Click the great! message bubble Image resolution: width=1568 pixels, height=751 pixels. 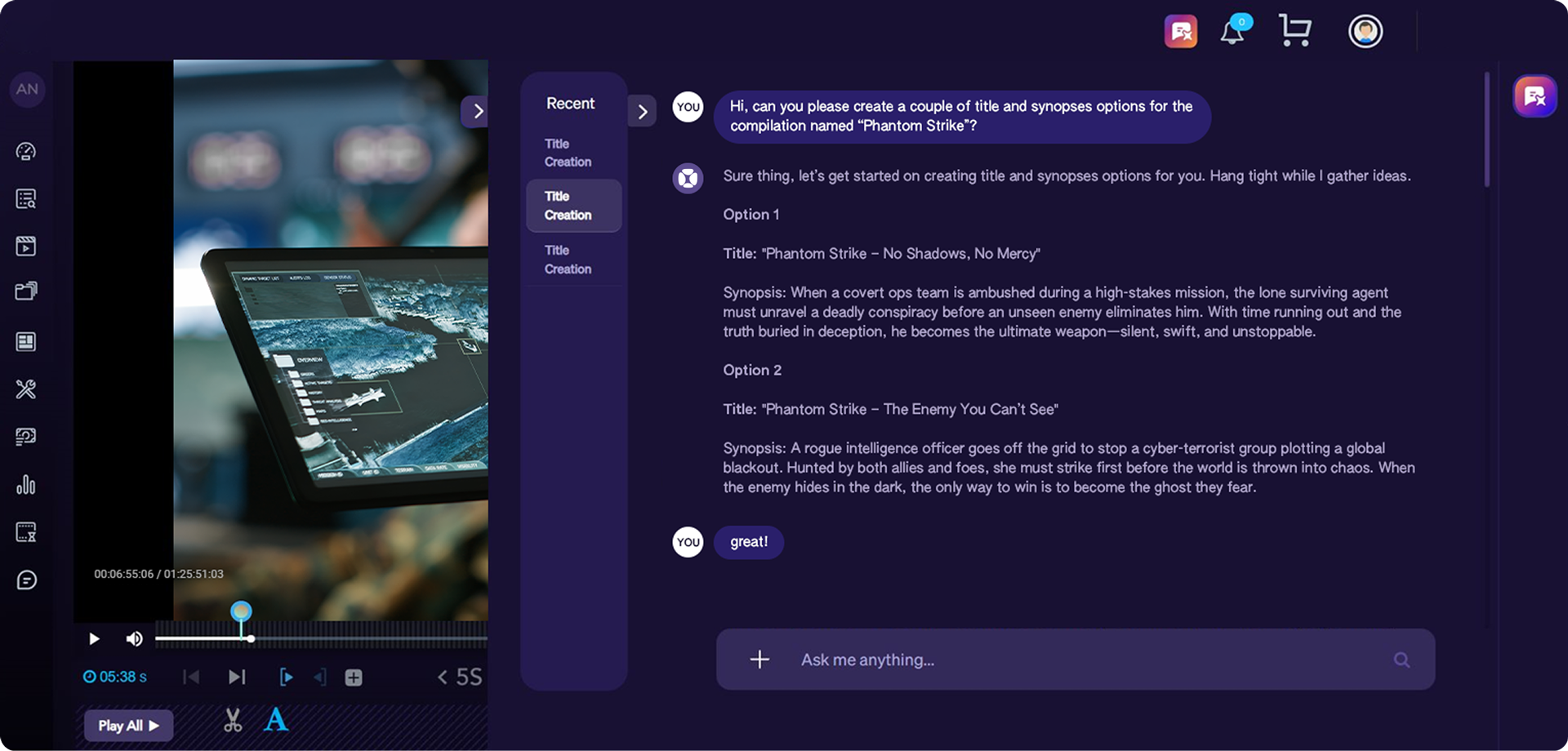click(x=749, y=542)
